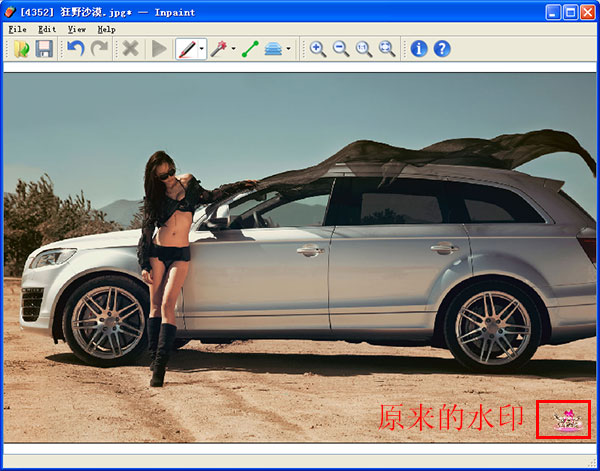Open the Edit menu
Viewport: 600px width, 471px height.
coord(47,29)
